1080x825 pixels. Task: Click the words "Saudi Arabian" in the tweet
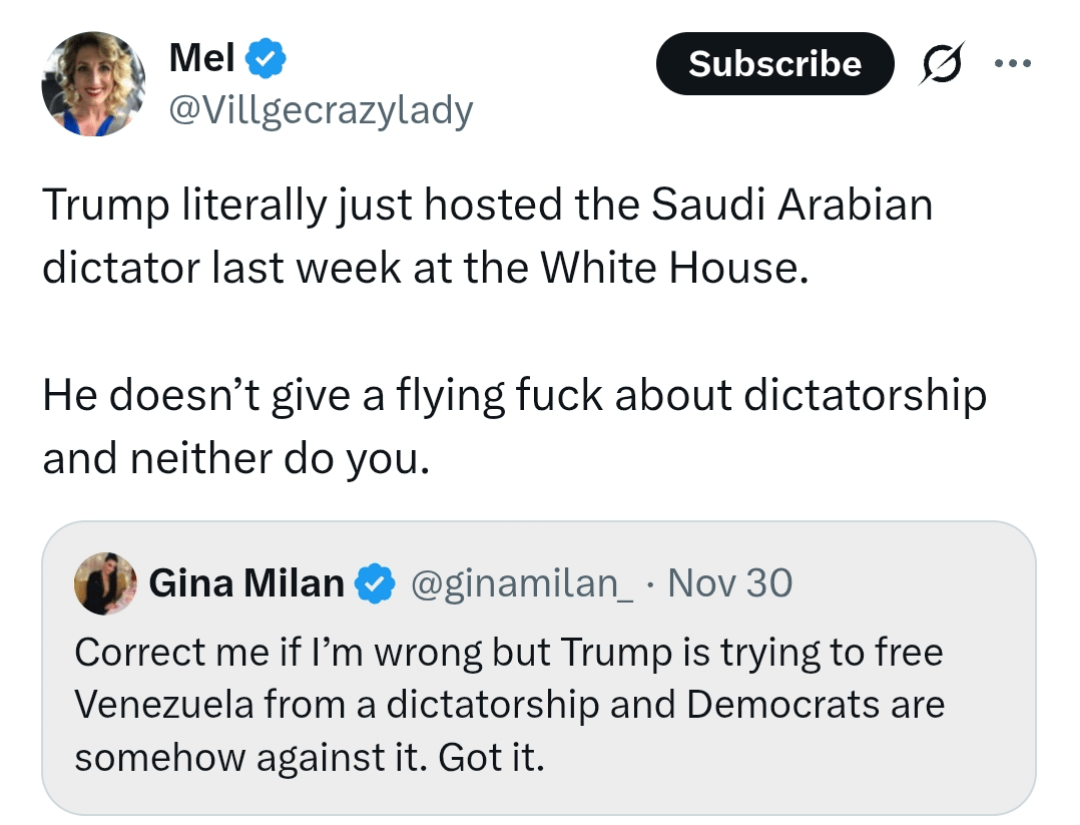tap(792, 207)
